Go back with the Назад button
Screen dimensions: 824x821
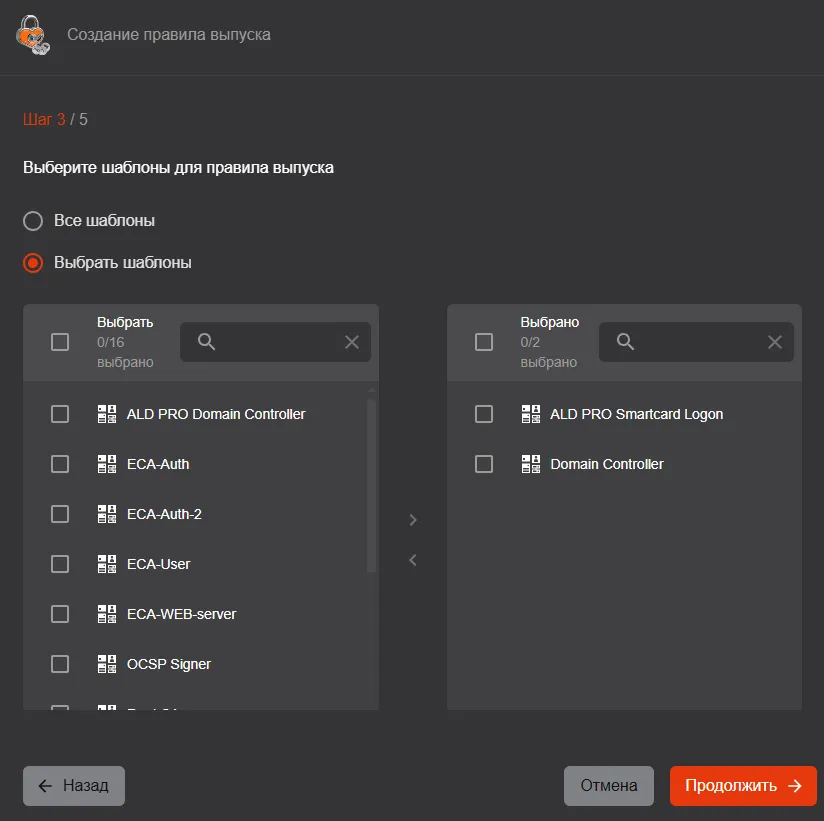pyautogui.click(x=74, y=786)
